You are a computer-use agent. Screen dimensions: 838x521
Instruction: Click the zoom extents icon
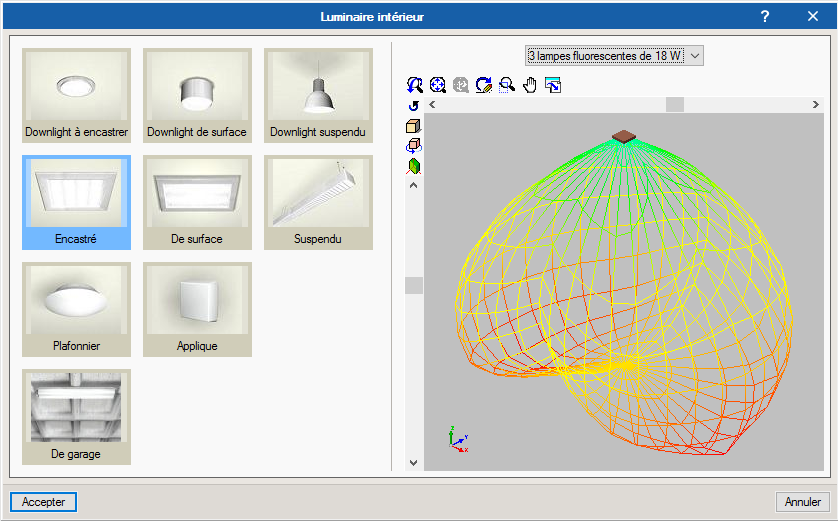[438, 86]
